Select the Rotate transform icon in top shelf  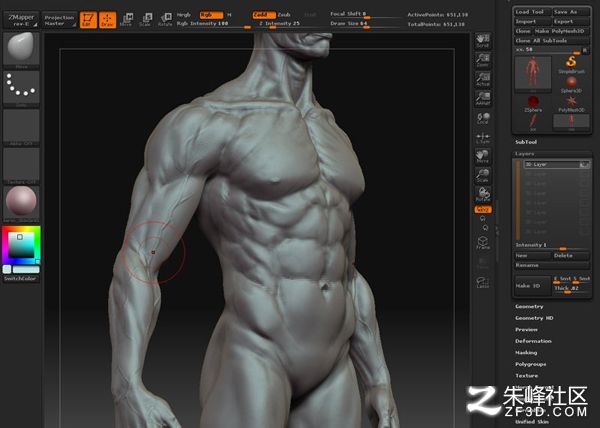165,20
